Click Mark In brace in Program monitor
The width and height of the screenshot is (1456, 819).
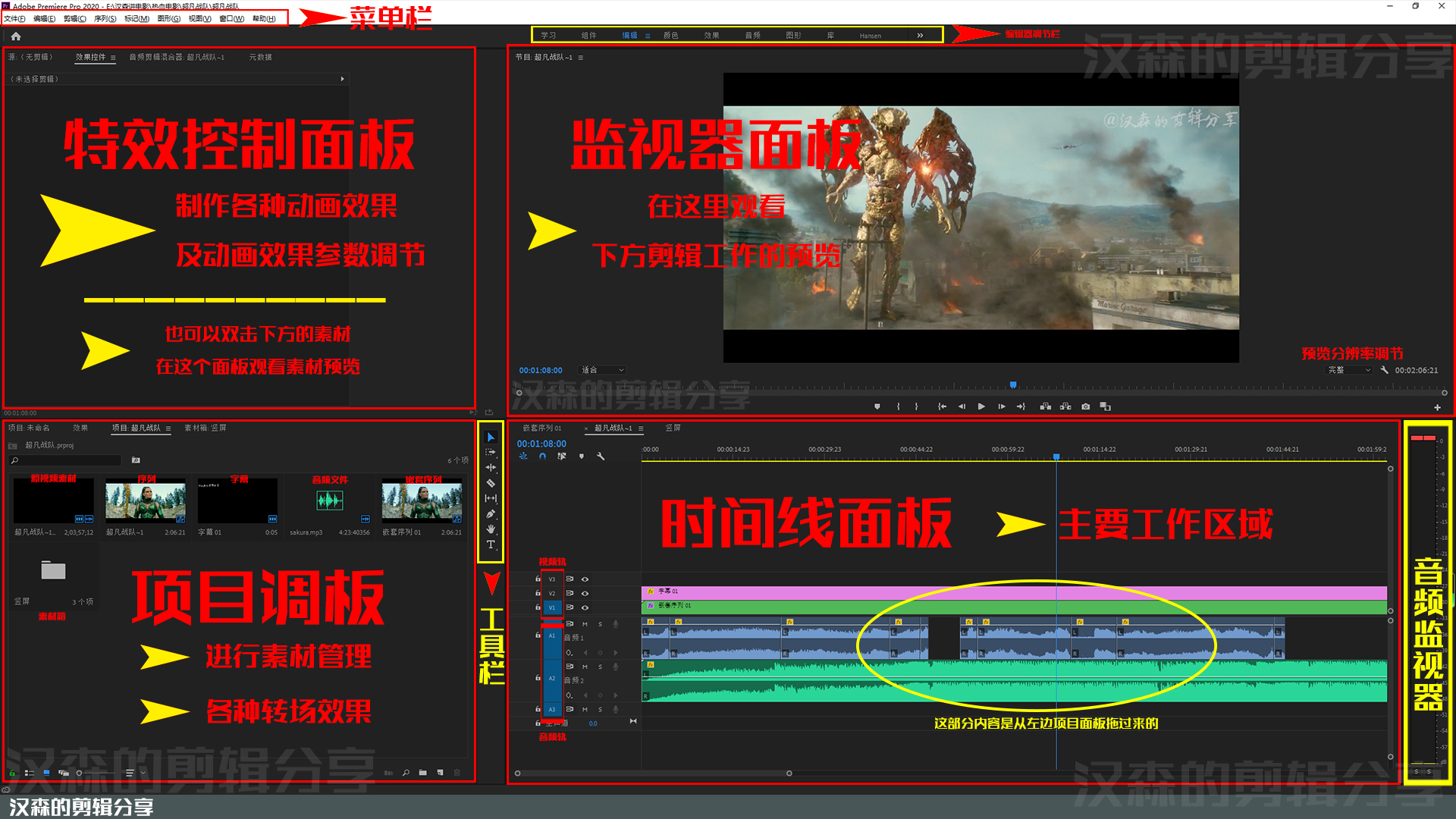(x=899, y=406)
